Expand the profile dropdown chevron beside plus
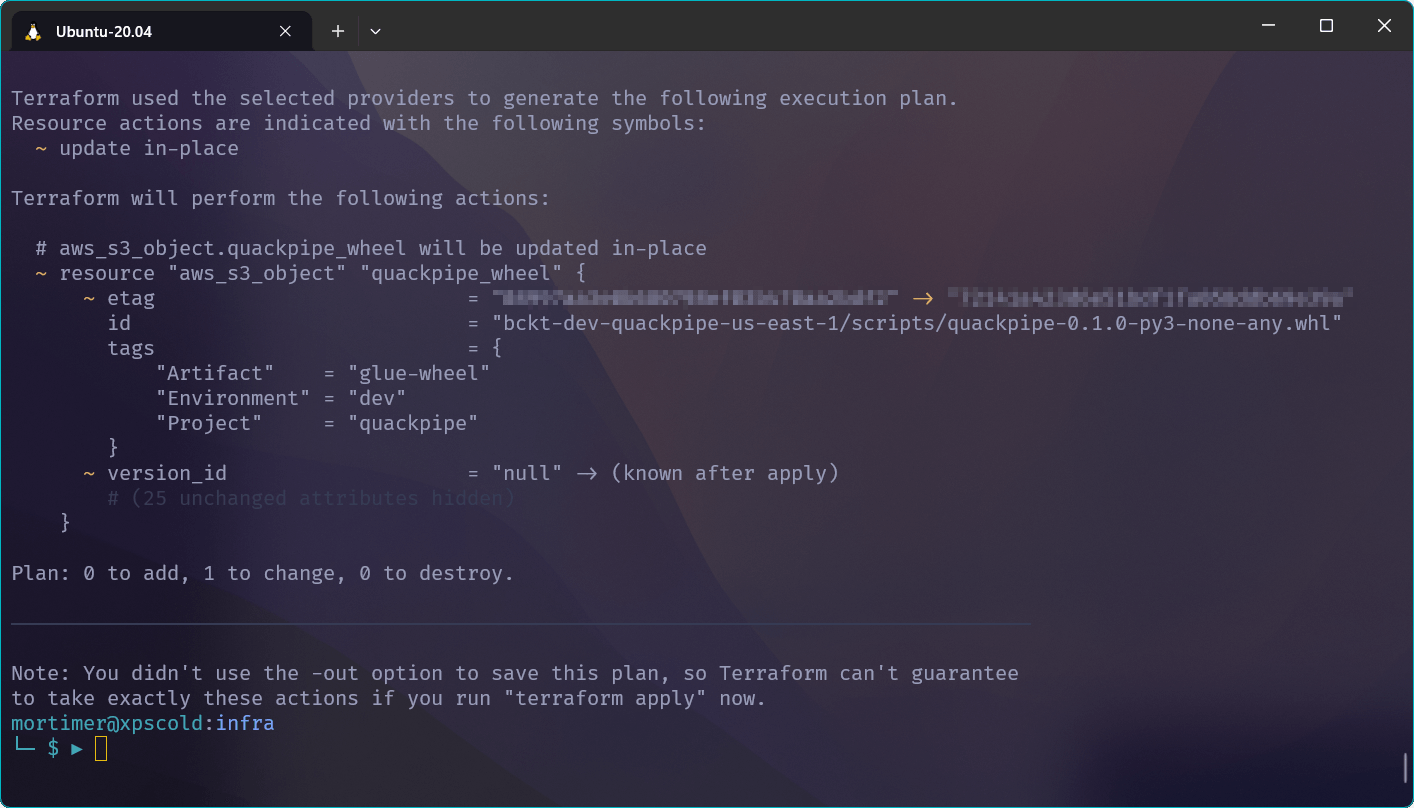The width and height of the screenshot is (1414, 808). [375, 31]
